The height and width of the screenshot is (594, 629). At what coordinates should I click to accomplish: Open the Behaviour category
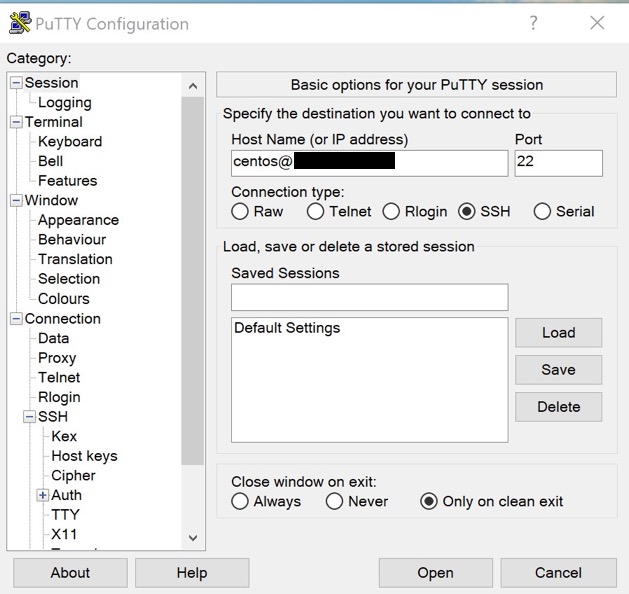click(72, 240)
